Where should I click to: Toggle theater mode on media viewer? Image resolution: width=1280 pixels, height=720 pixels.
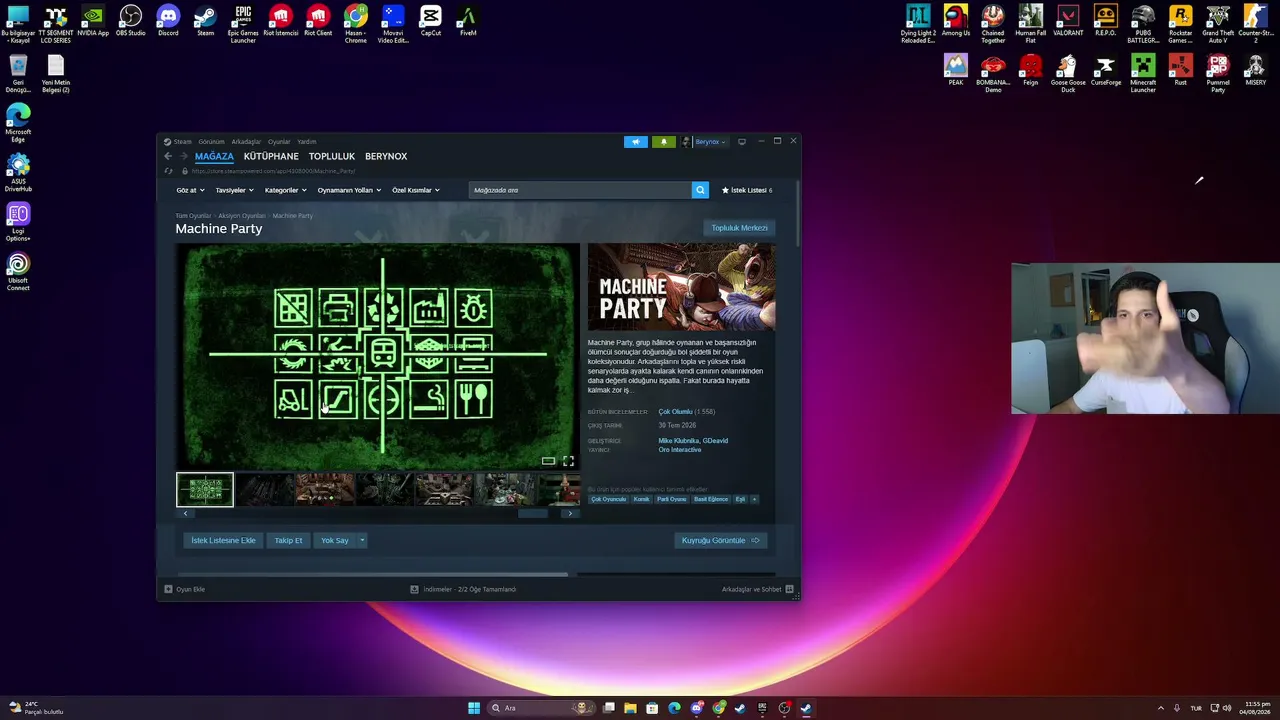[x=548, y=461]
